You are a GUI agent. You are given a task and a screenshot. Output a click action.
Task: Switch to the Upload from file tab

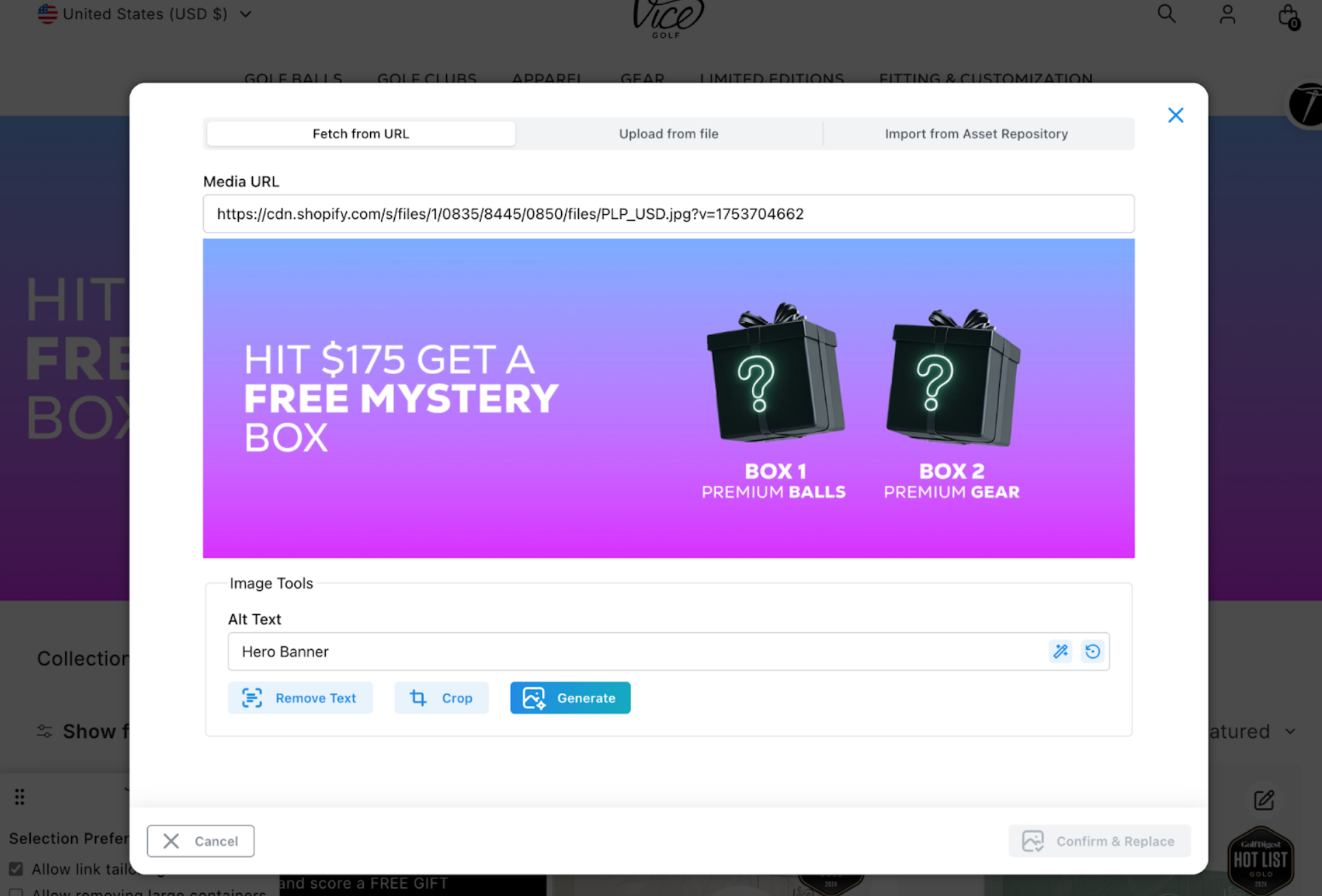[668, 133]
